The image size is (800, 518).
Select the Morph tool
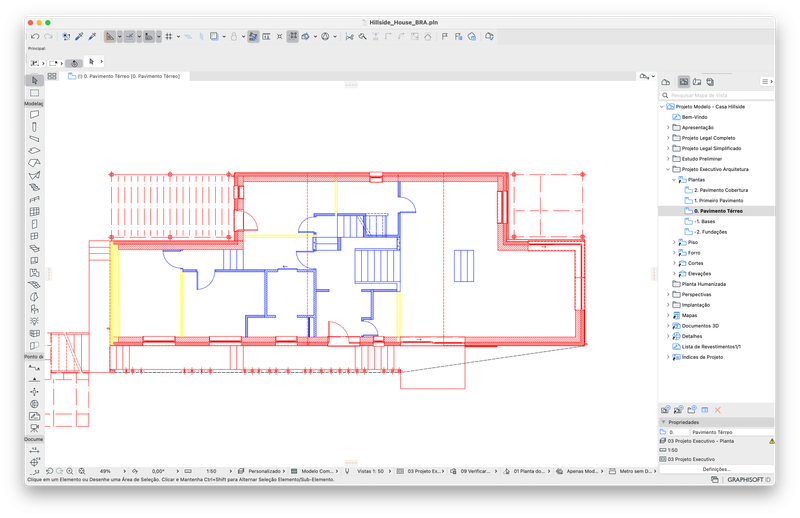coord(34,297)
